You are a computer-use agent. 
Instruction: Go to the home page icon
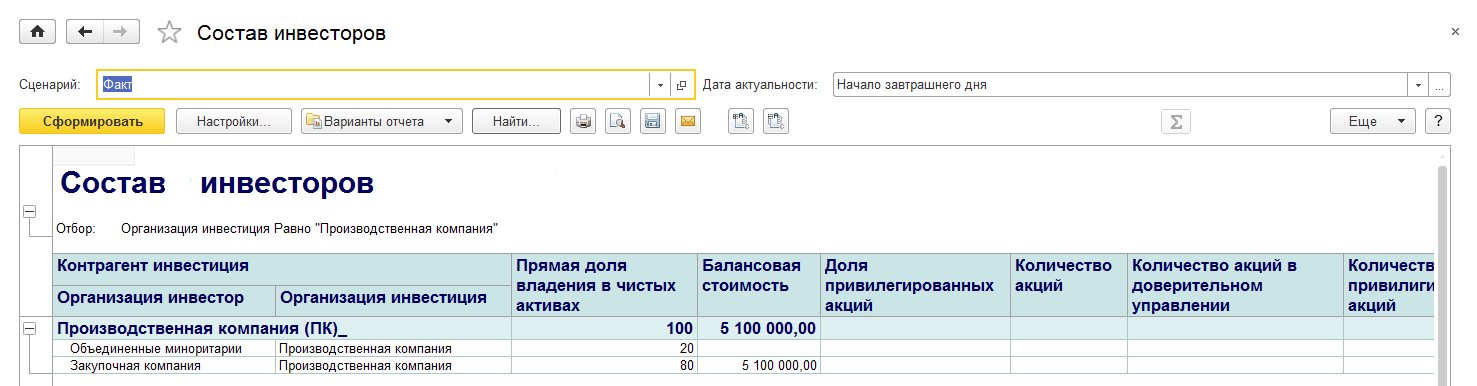pyautogui.click(x=38, y=32)
